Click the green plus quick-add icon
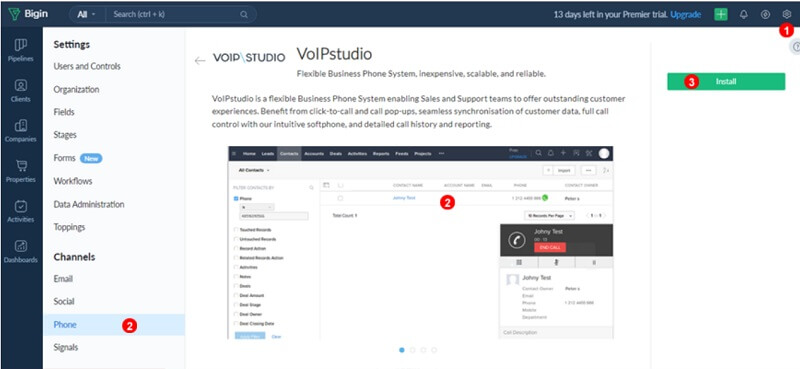This screenshot has height=369, width=800. click(720, 14)
